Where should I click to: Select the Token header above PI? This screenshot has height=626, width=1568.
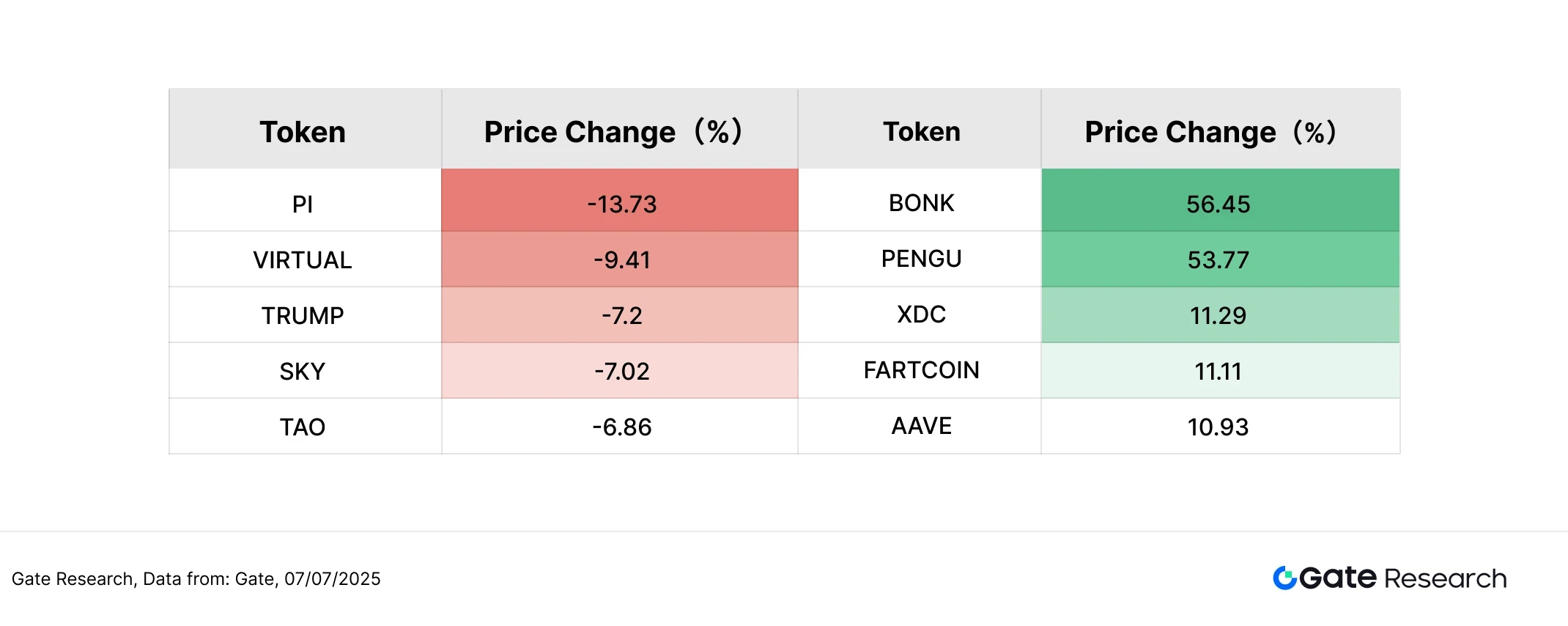[x=303, y=132]
